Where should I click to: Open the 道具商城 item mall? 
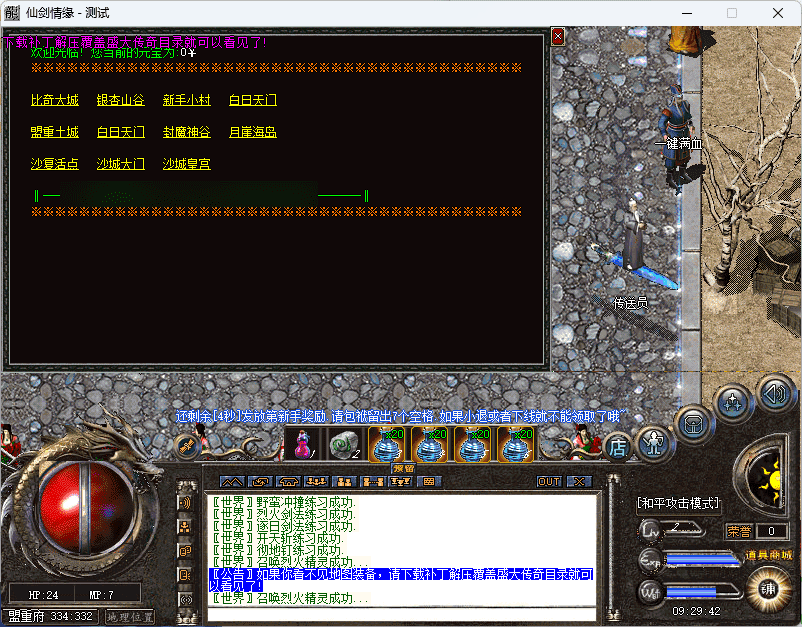click(x=768, y=555)
